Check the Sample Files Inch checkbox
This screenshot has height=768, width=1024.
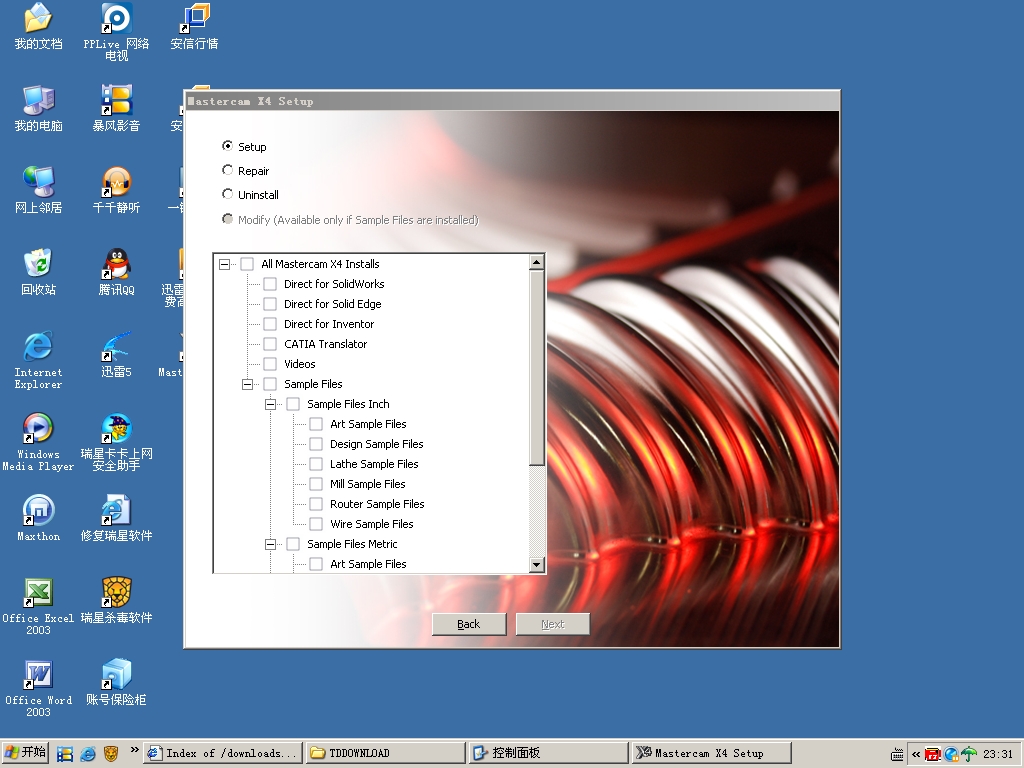pos(293,404)
